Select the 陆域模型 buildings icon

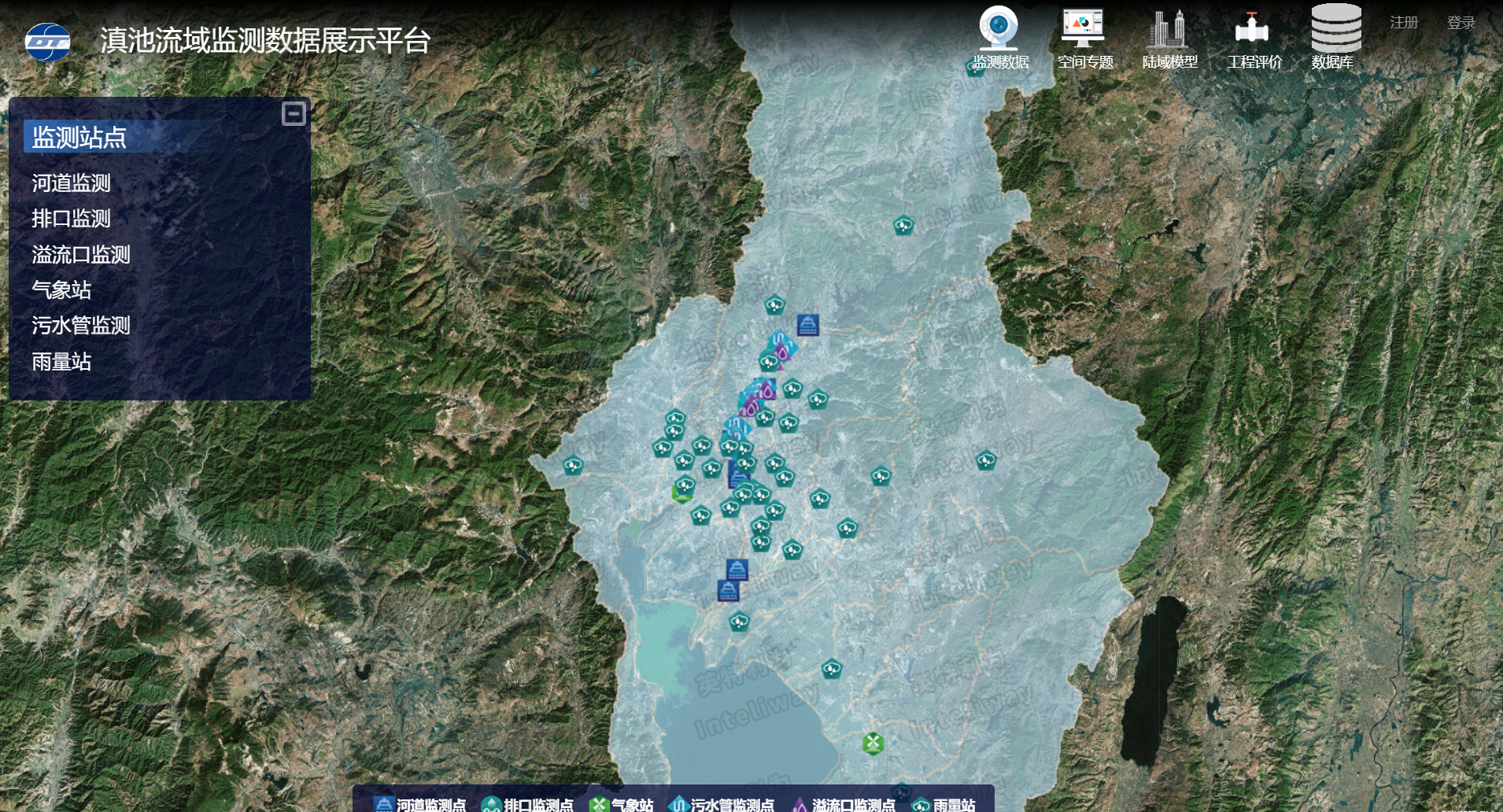tap(1168, 28)
